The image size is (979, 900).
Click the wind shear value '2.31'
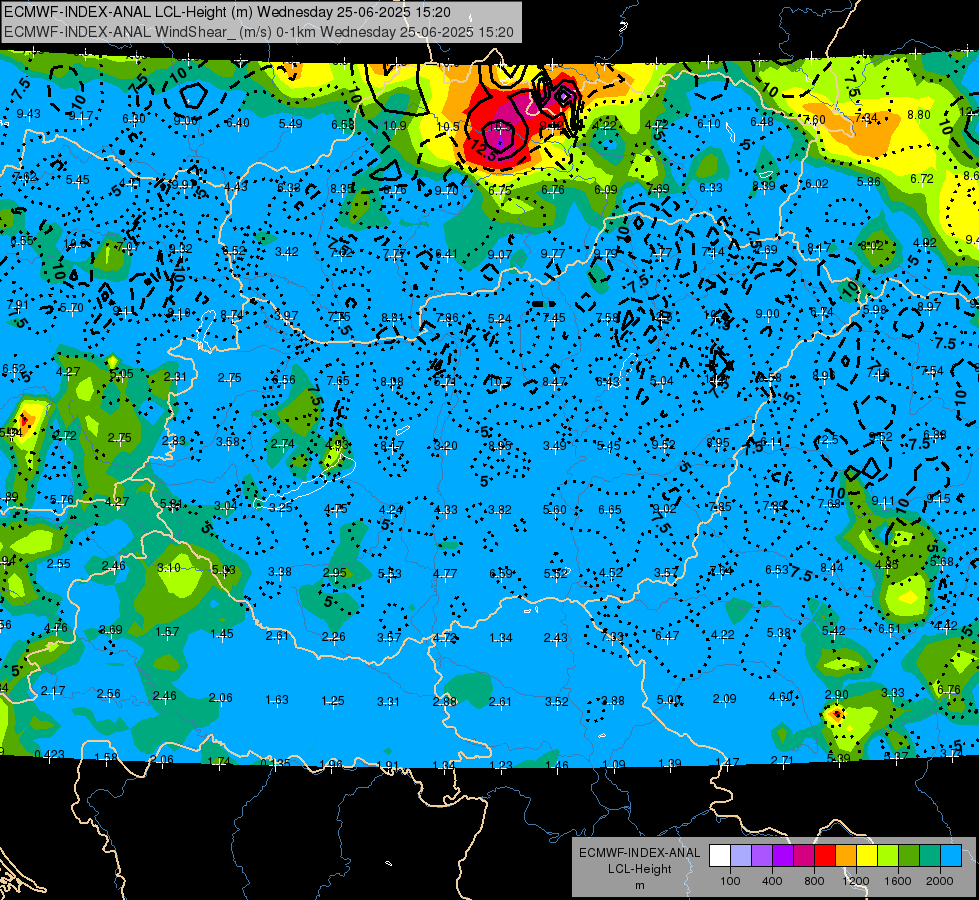175,377
